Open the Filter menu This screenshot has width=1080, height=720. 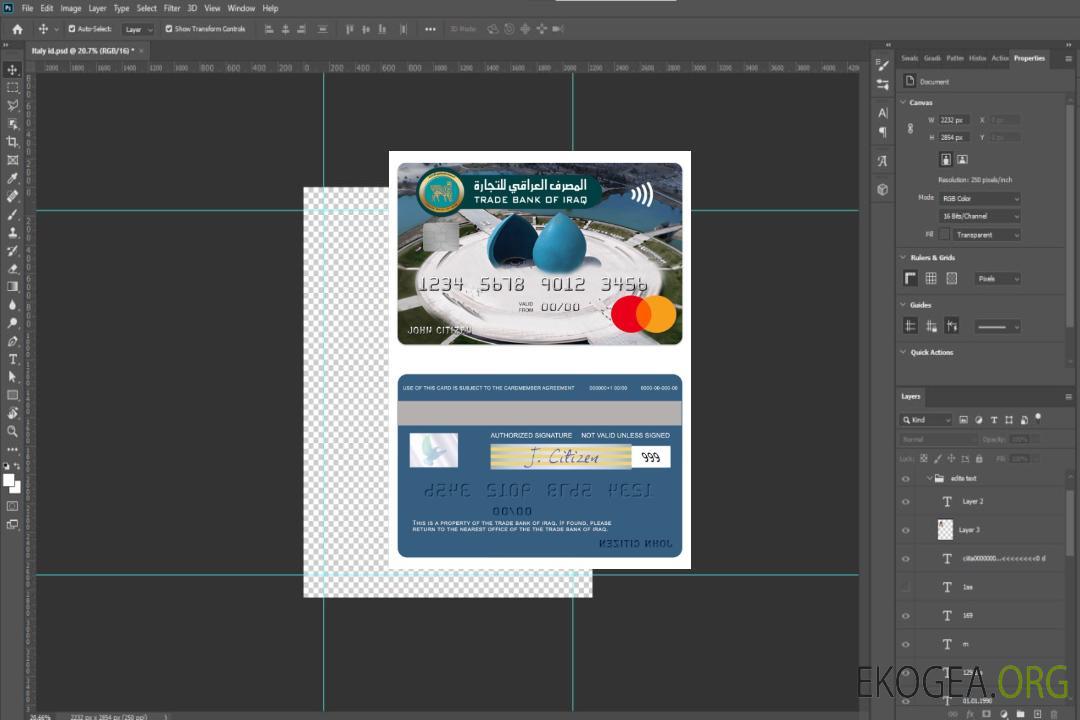click(172, 8)
